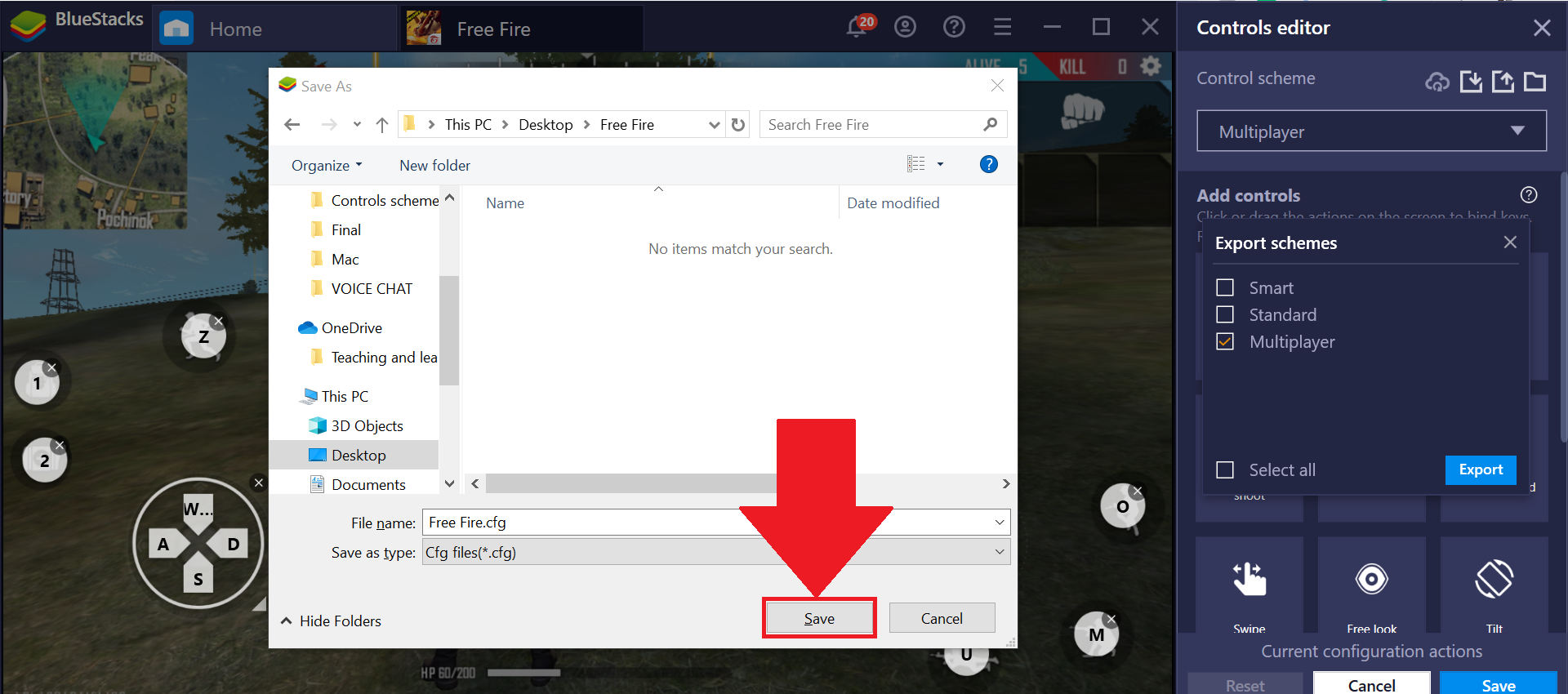Go up one folder level
1568x694 pixels.
(382, 124)
